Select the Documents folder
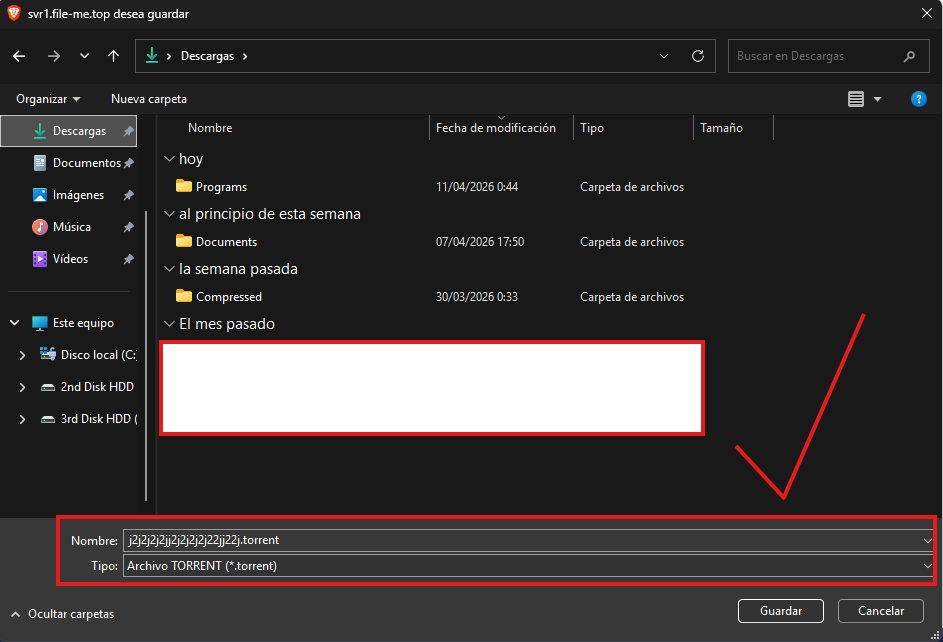This screenshot has width=943, height=642. pos(217,242)
